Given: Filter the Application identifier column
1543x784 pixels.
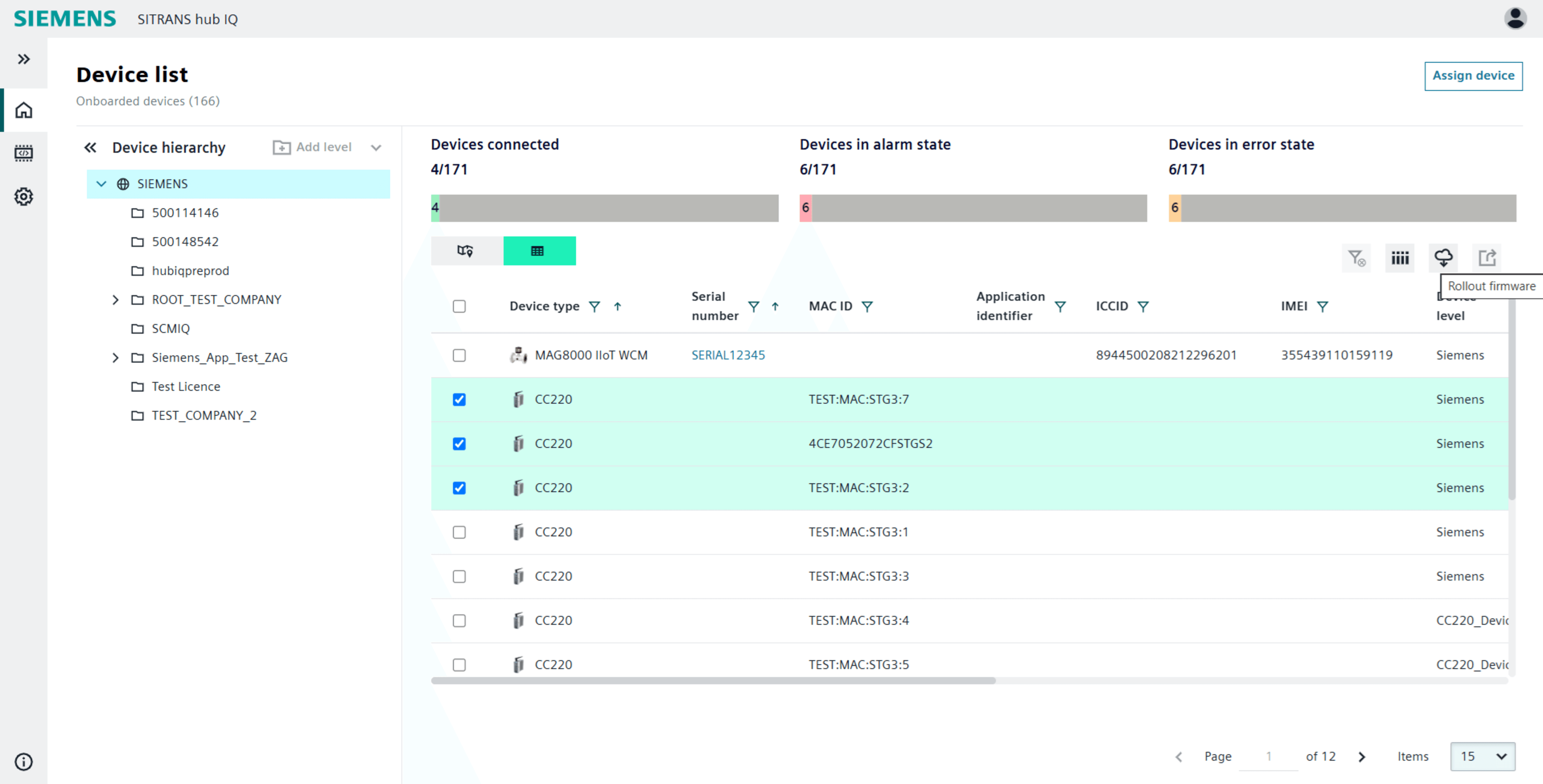Looking at the screenshot, I should (1060, 307).
